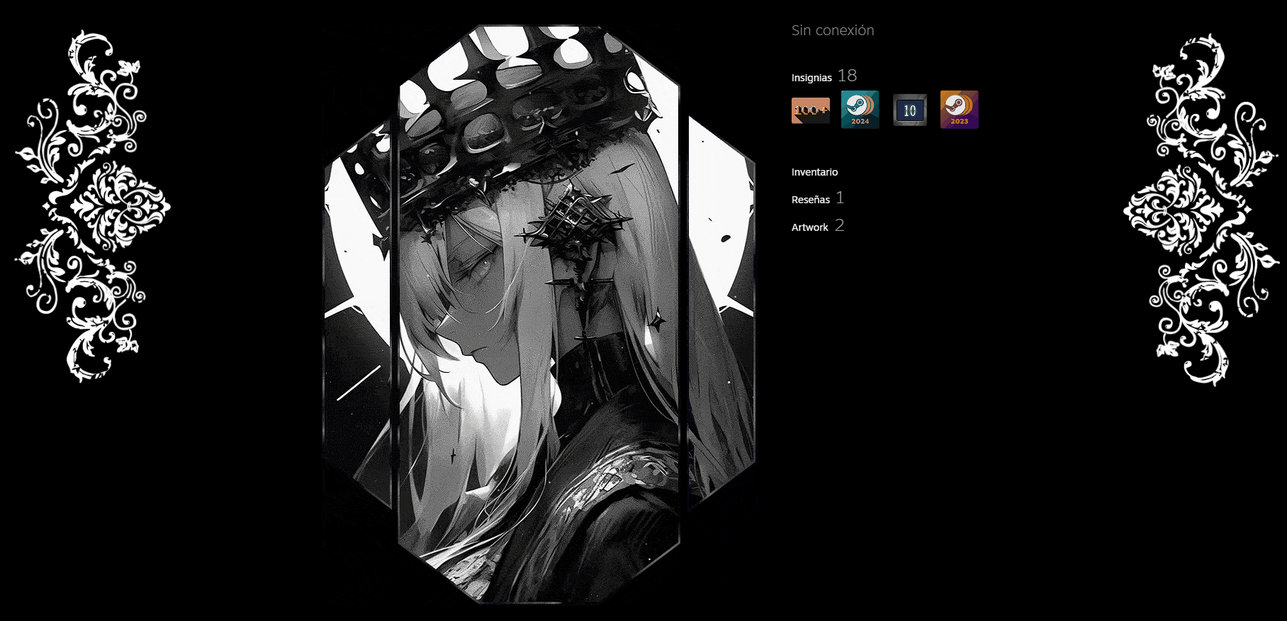Image resolution: width=1287 pixels, height=621 pixels.
Task: Click the badge count number 18
Action: tap(847, 75)
